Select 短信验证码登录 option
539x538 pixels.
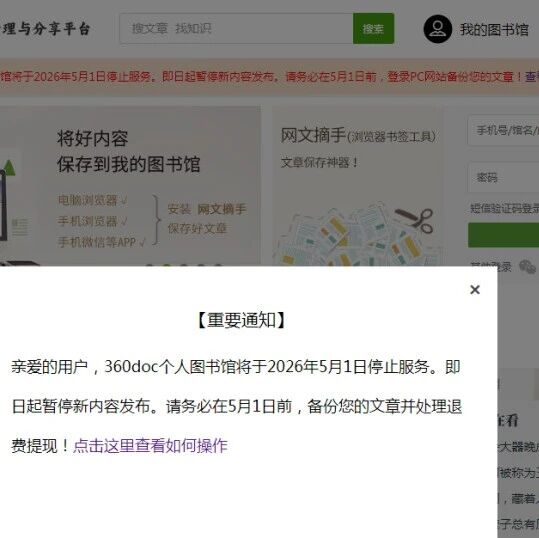pos(504,208)
